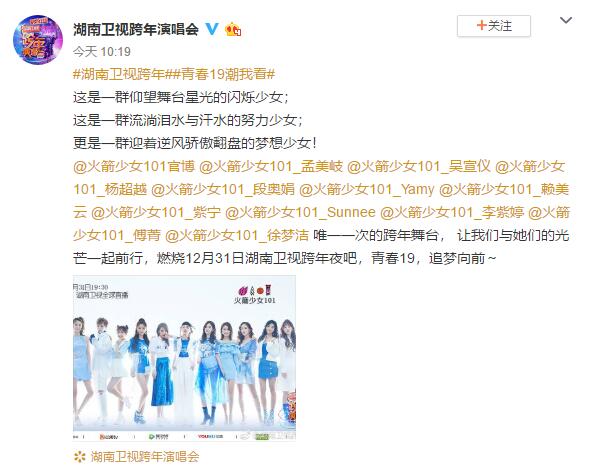This screenshot has height=471, width=589.
Task: Open the 湖南卫视跨年演唱会 account name
Action: coord(136,29)
